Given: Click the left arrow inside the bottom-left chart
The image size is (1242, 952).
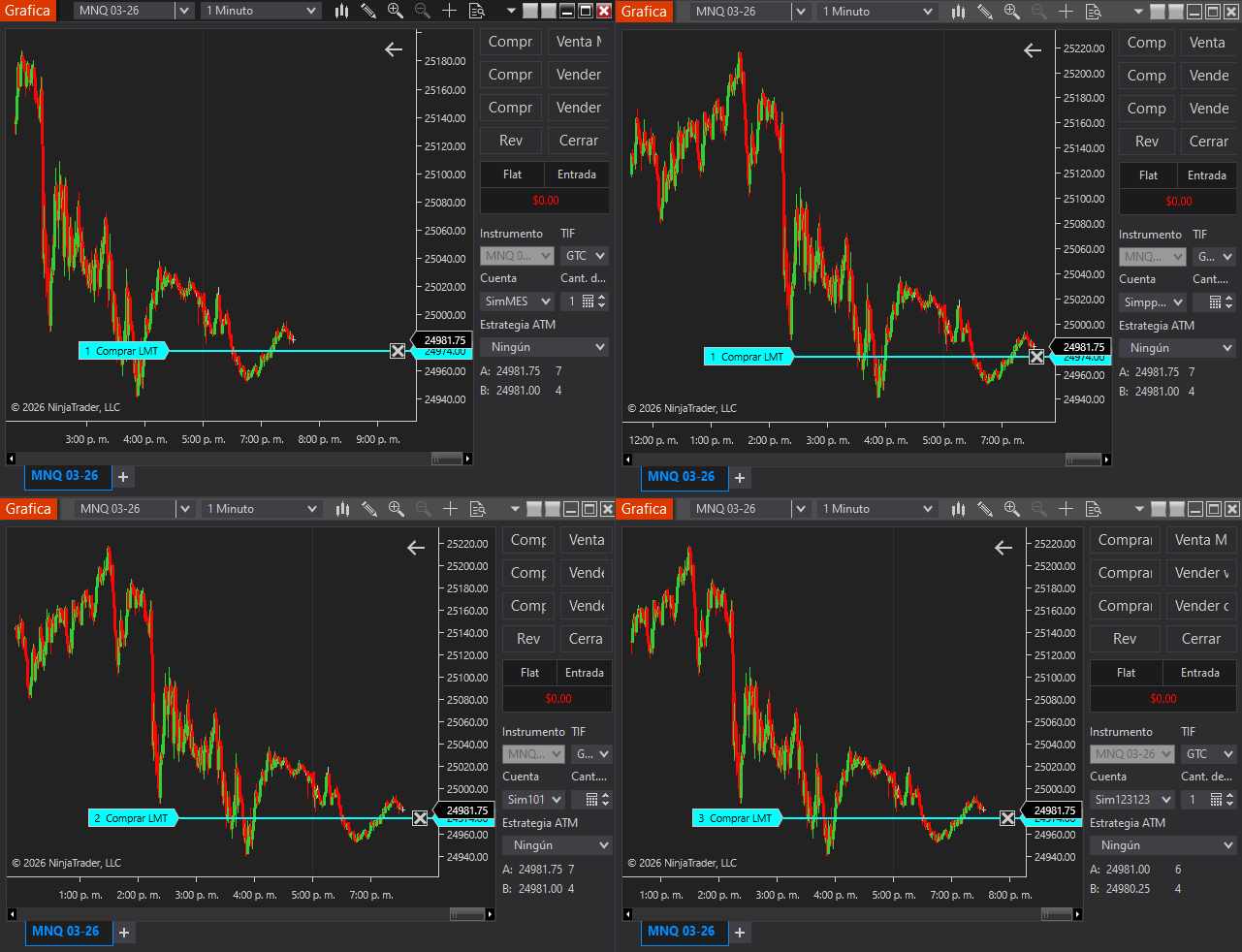Looking at the screenshot, I should point(416,548).
